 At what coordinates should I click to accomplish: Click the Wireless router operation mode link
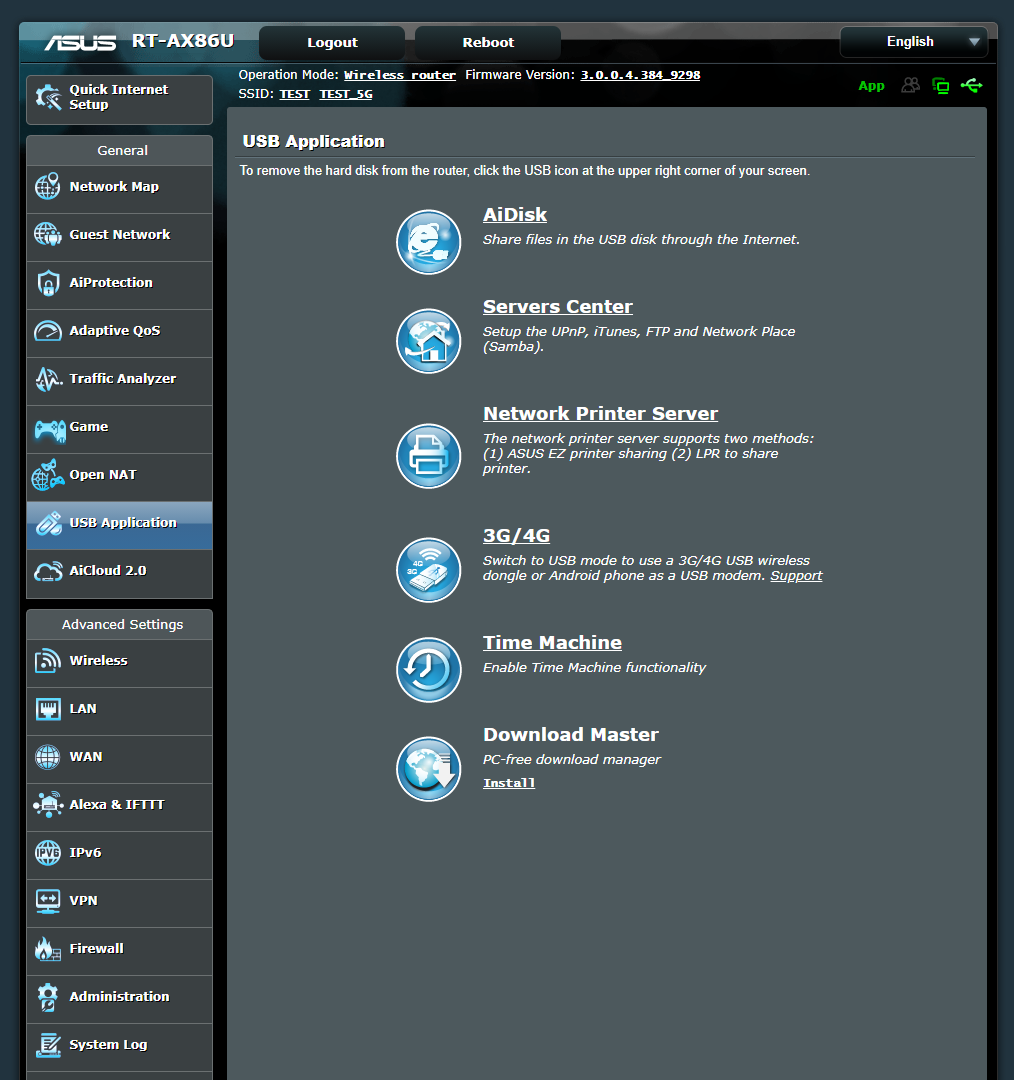coord(400,75)
